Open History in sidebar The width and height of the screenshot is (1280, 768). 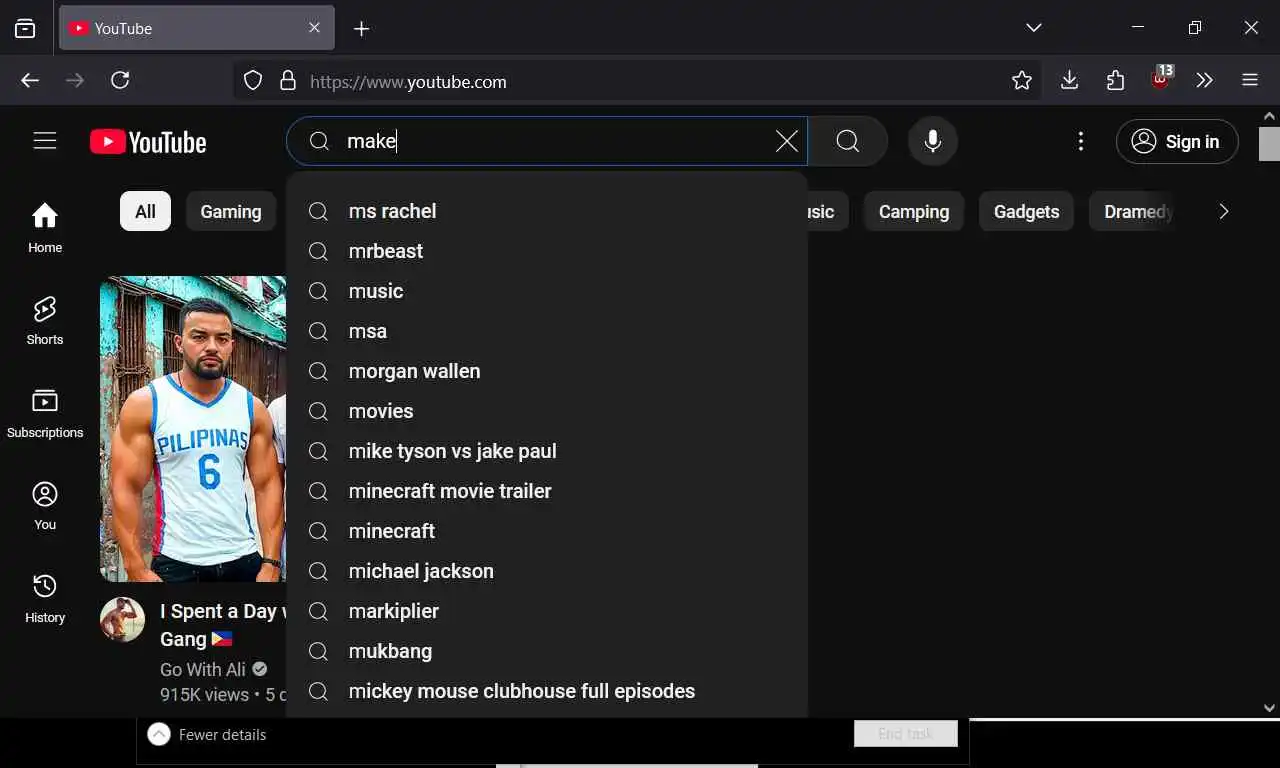coord(45,599)
